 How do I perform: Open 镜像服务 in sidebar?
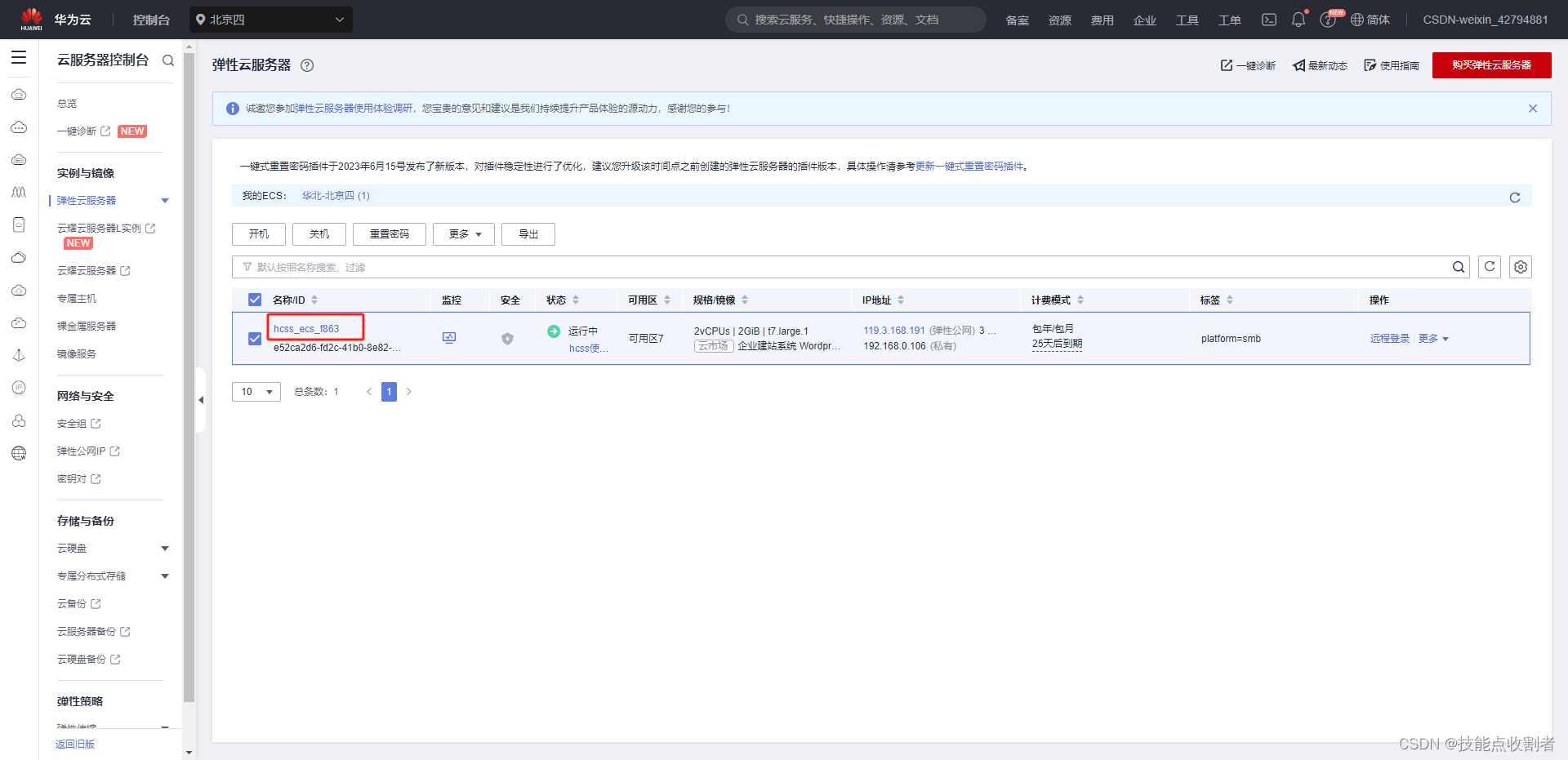tap(77, 354)
